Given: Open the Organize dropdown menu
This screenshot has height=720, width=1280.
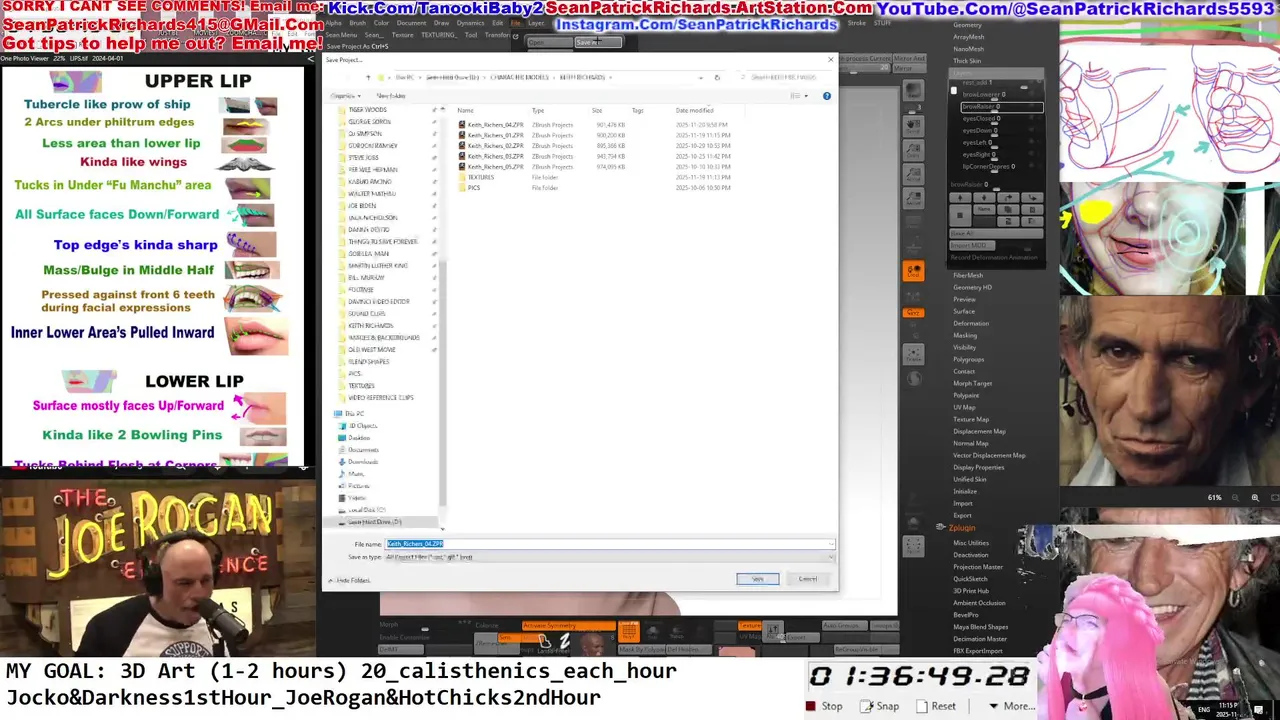Looking at the screenshot, I should click(x=343, y=96).
